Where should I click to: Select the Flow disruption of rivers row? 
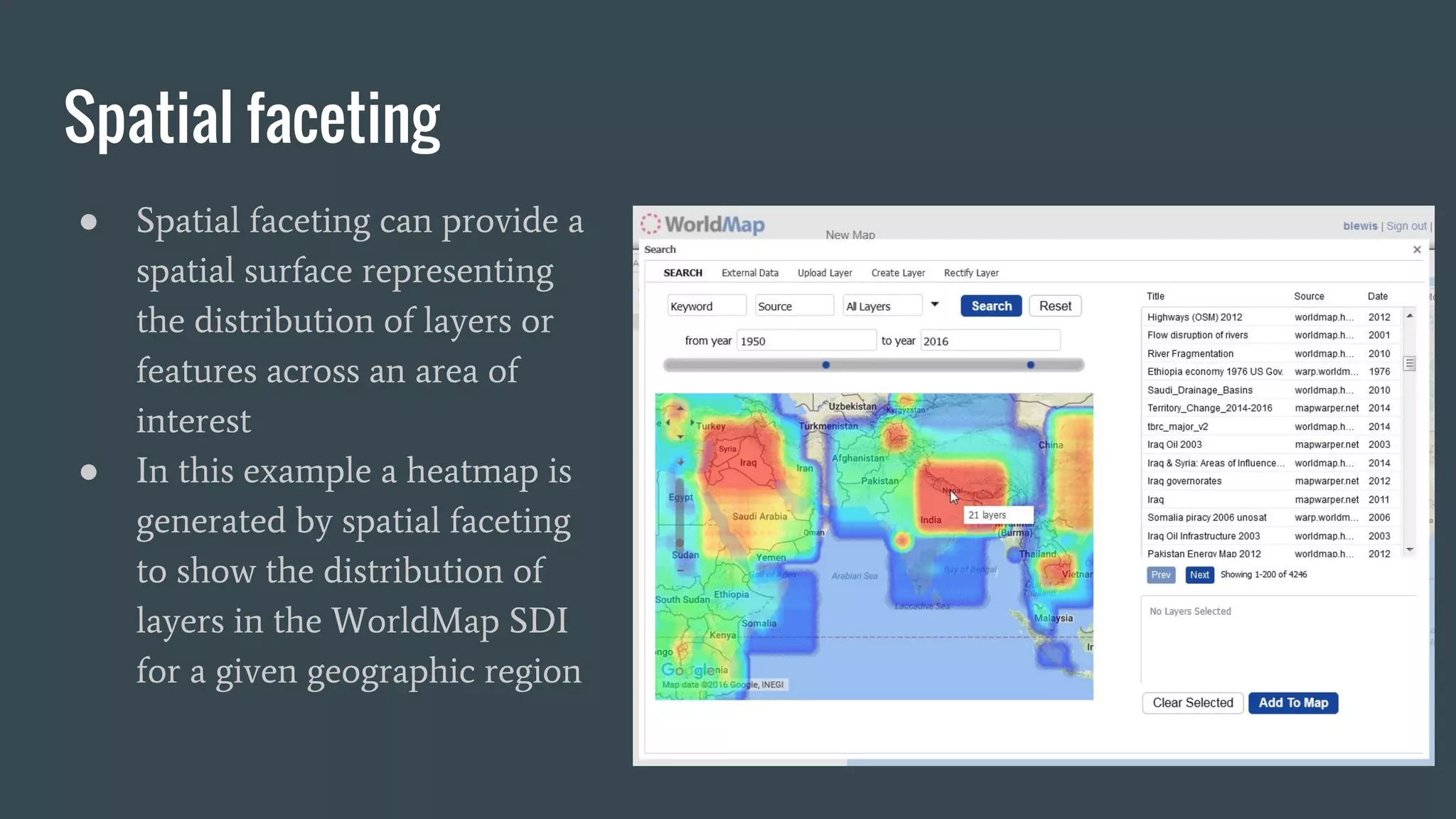(1271, 336)
